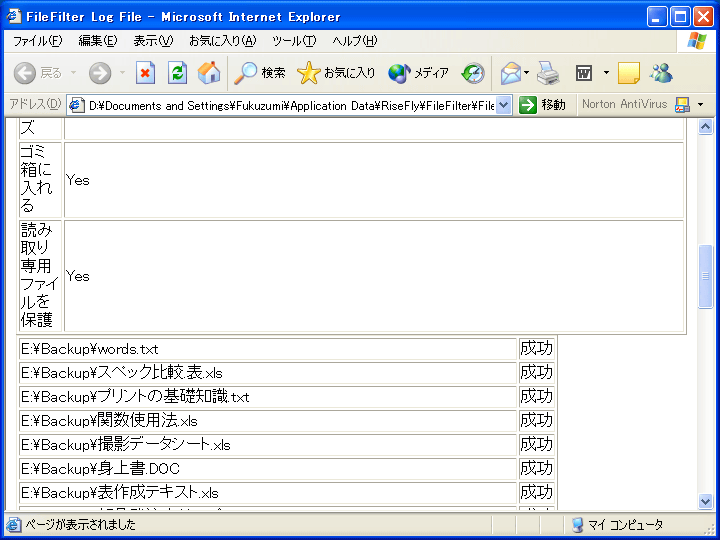Click E:¥Backup¥プリントの基礎知識.txt row
The width and height of the screenshot is (720, 540).
(268, 397)
